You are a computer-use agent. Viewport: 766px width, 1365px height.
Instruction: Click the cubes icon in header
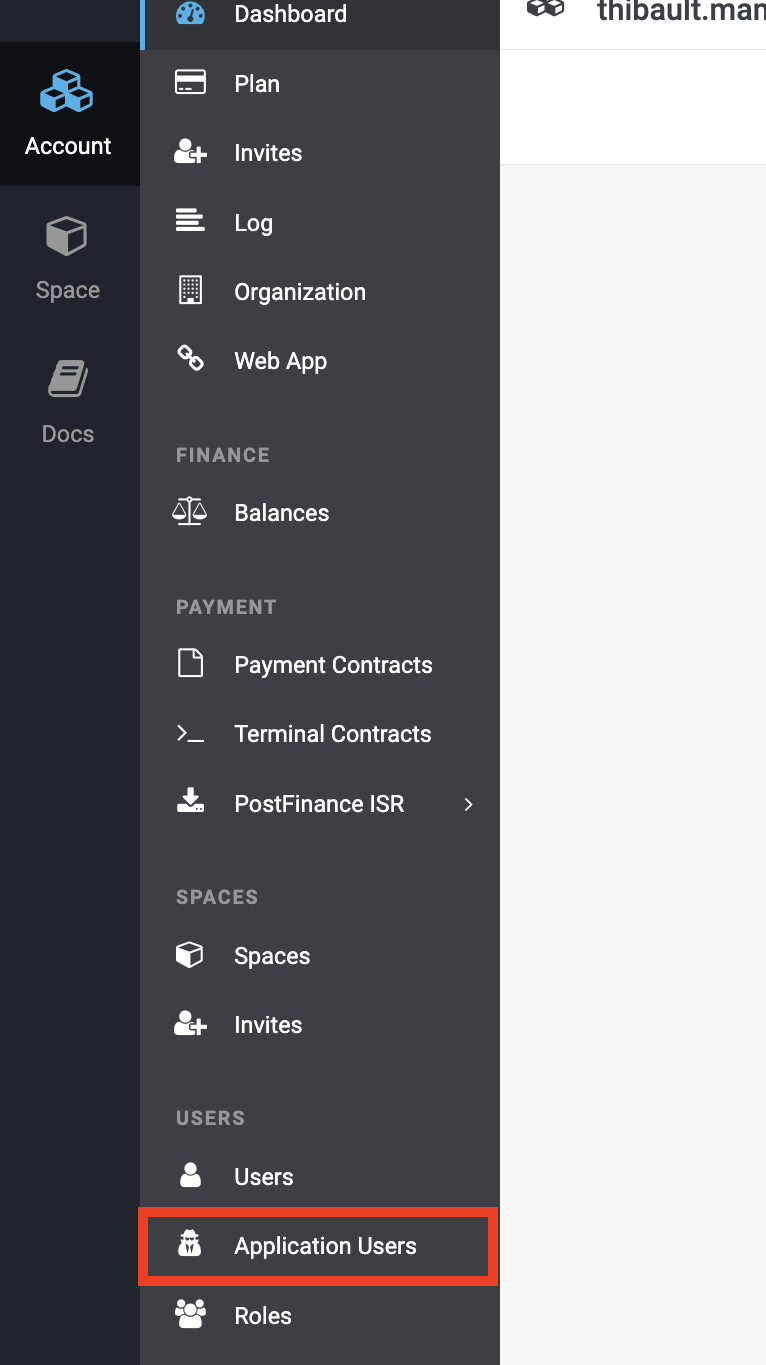pos(546,10)
